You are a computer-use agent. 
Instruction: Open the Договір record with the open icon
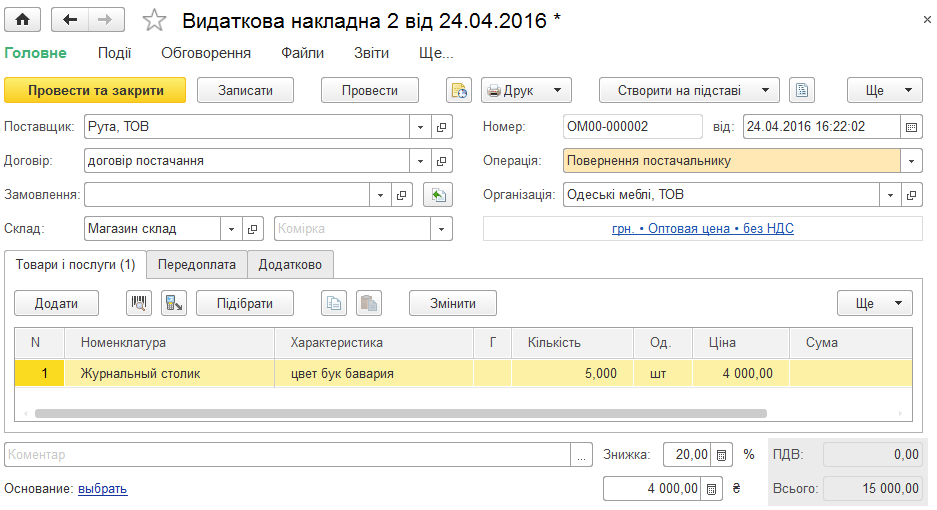[x=442, y=161]
